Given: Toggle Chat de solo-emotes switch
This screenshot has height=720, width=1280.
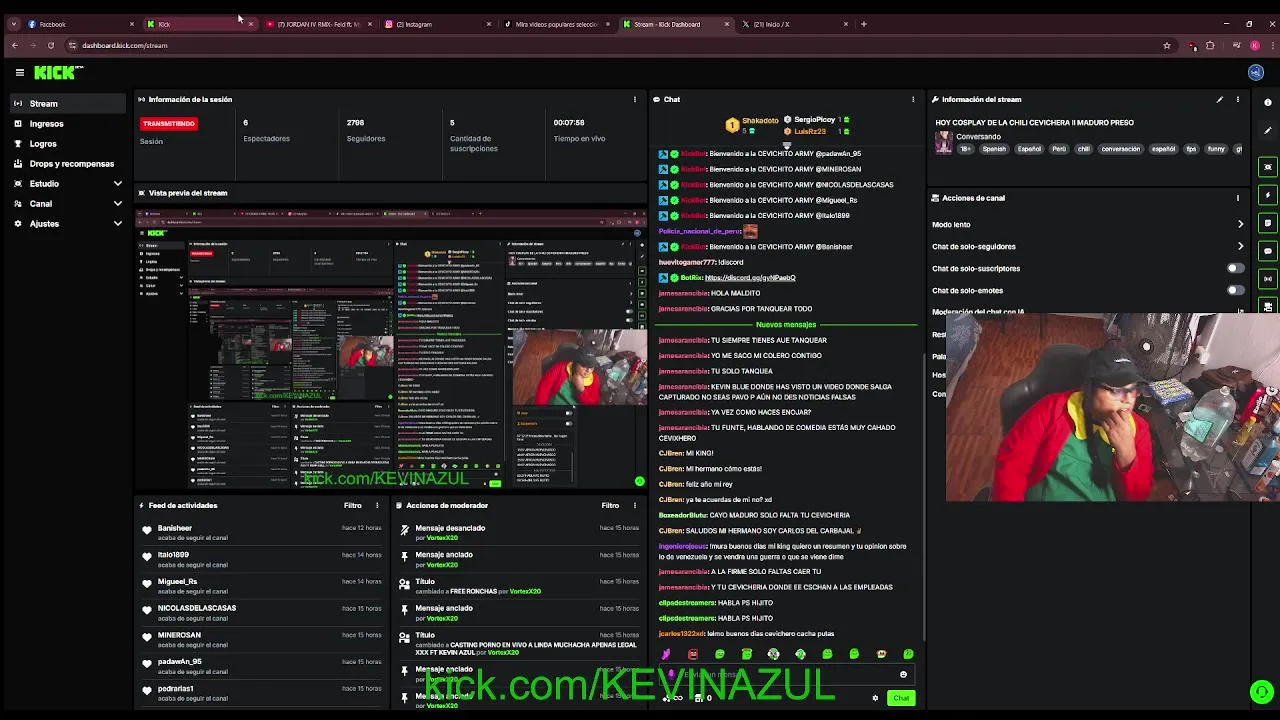Looking at the screenshot, I should pyautogui.click(x=1236, y=290).
